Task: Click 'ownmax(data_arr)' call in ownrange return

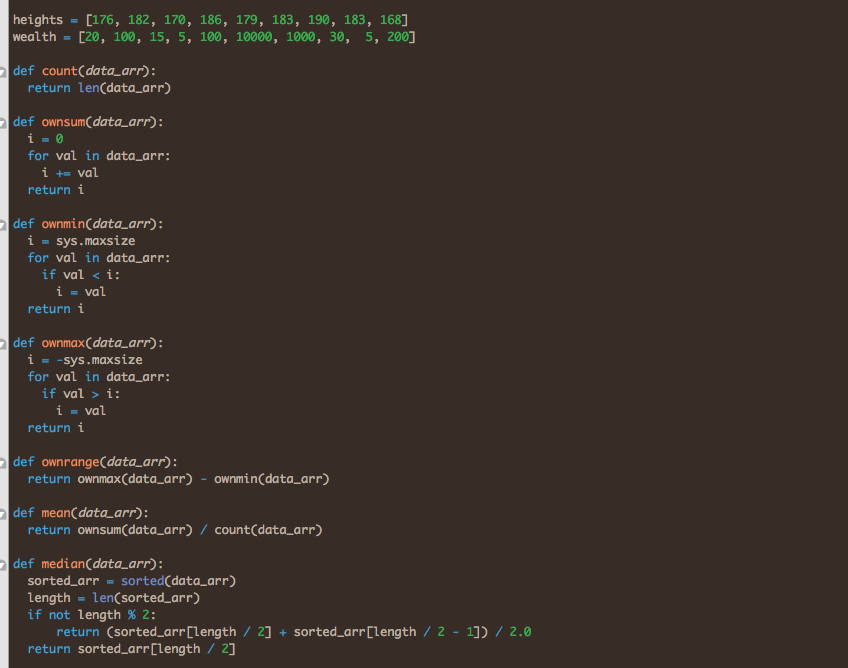Action: [x=135, y=479]
